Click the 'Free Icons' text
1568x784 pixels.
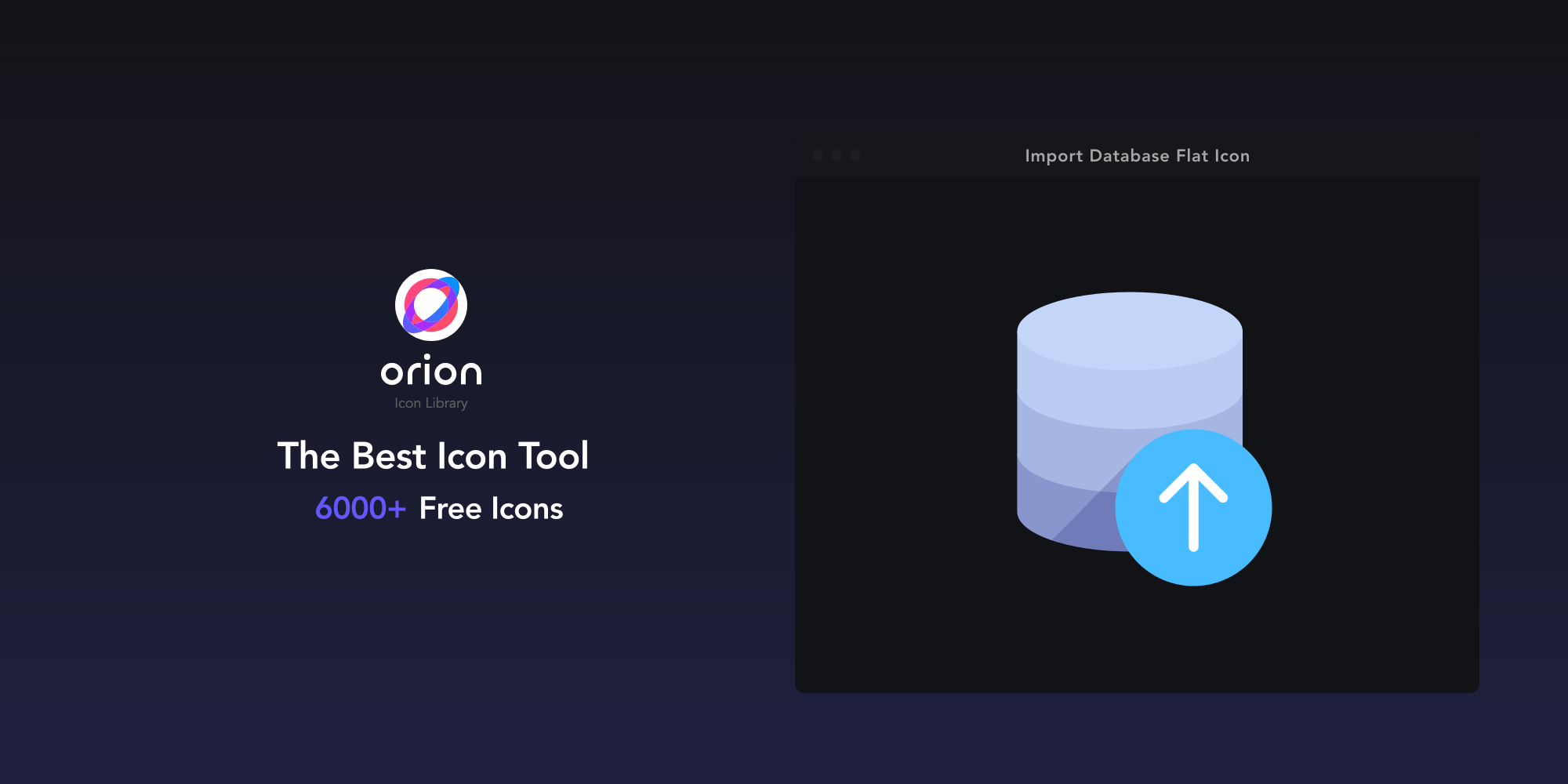(491, 509)
